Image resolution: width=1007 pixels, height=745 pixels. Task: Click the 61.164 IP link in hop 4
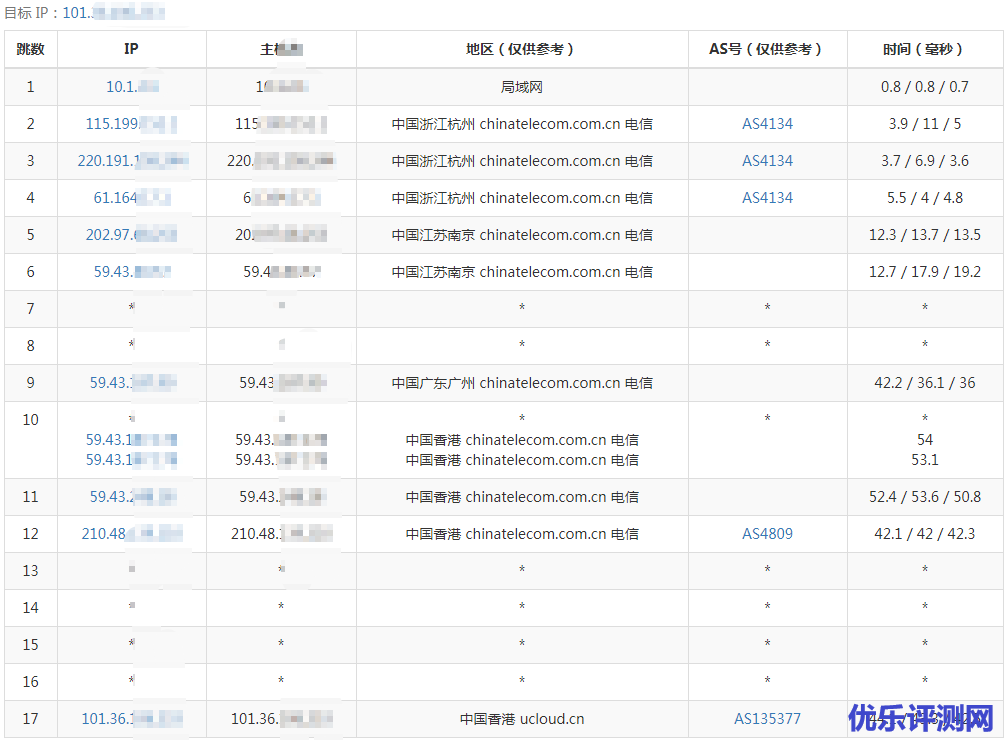[x=131, y=198]
